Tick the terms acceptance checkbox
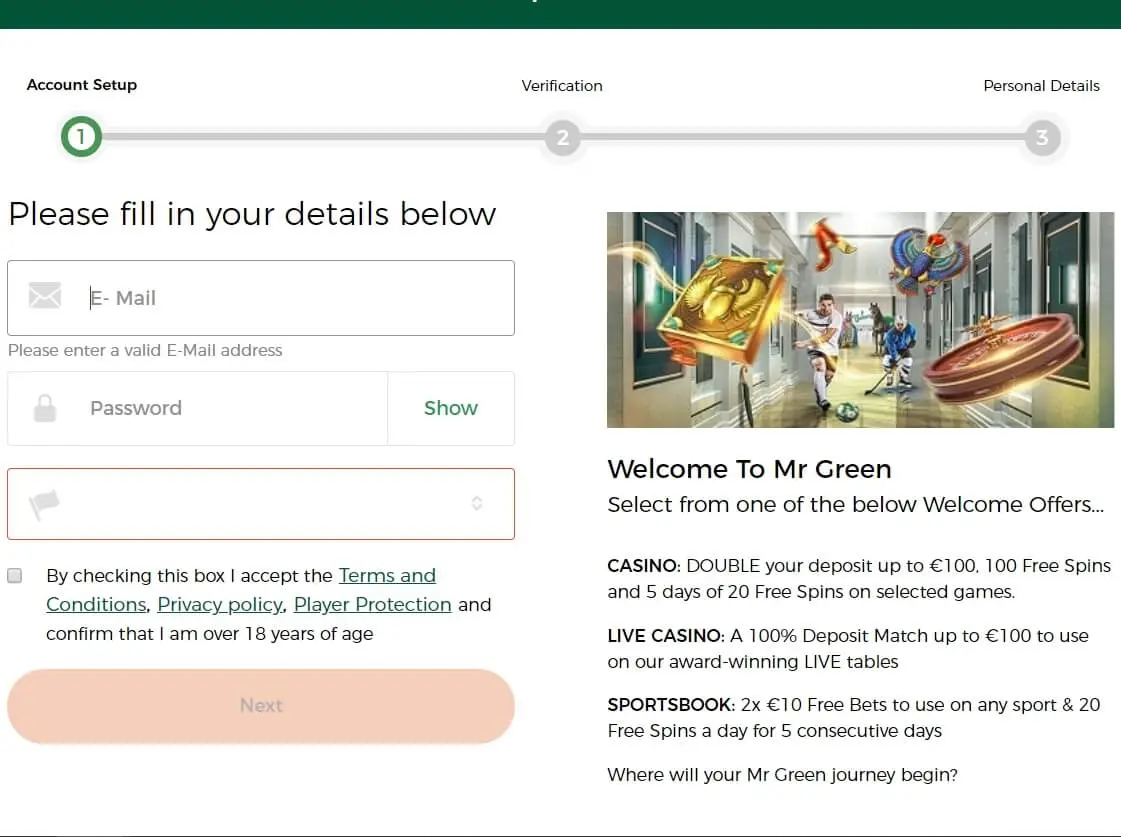 tap(14, 575)
